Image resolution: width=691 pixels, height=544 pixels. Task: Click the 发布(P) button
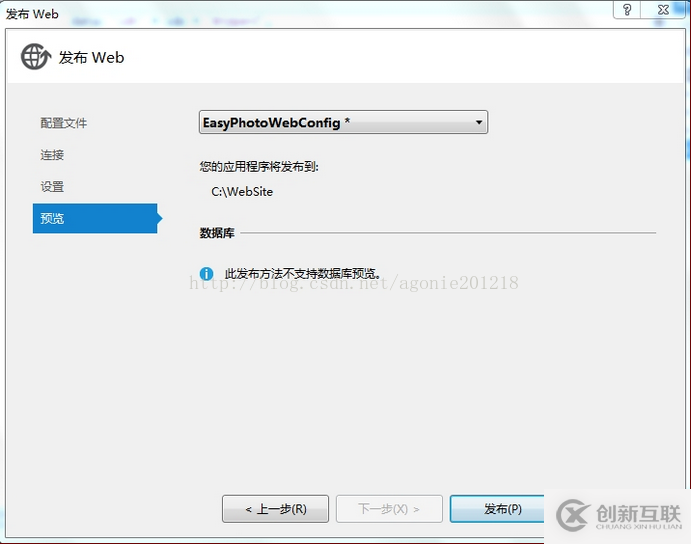[x=498, y=509]
